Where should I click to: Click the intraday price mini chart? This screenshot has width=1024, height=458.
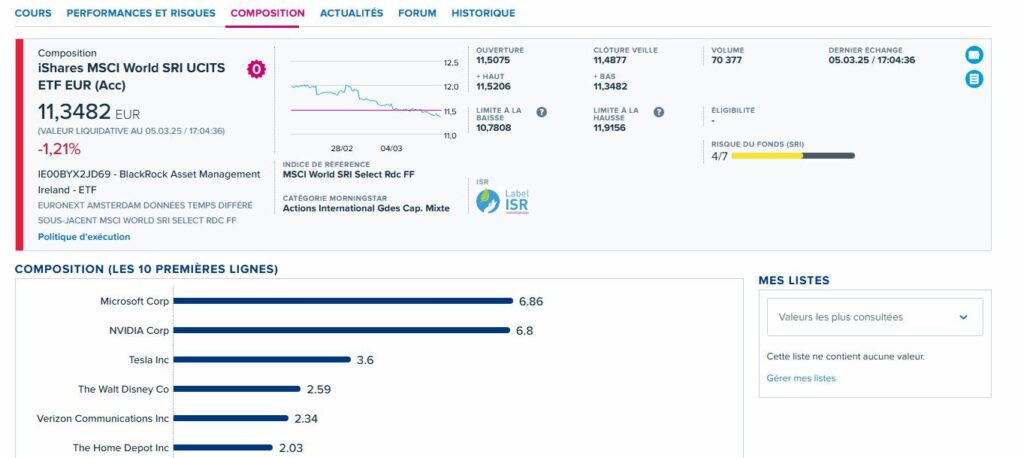tap(365, 98)
